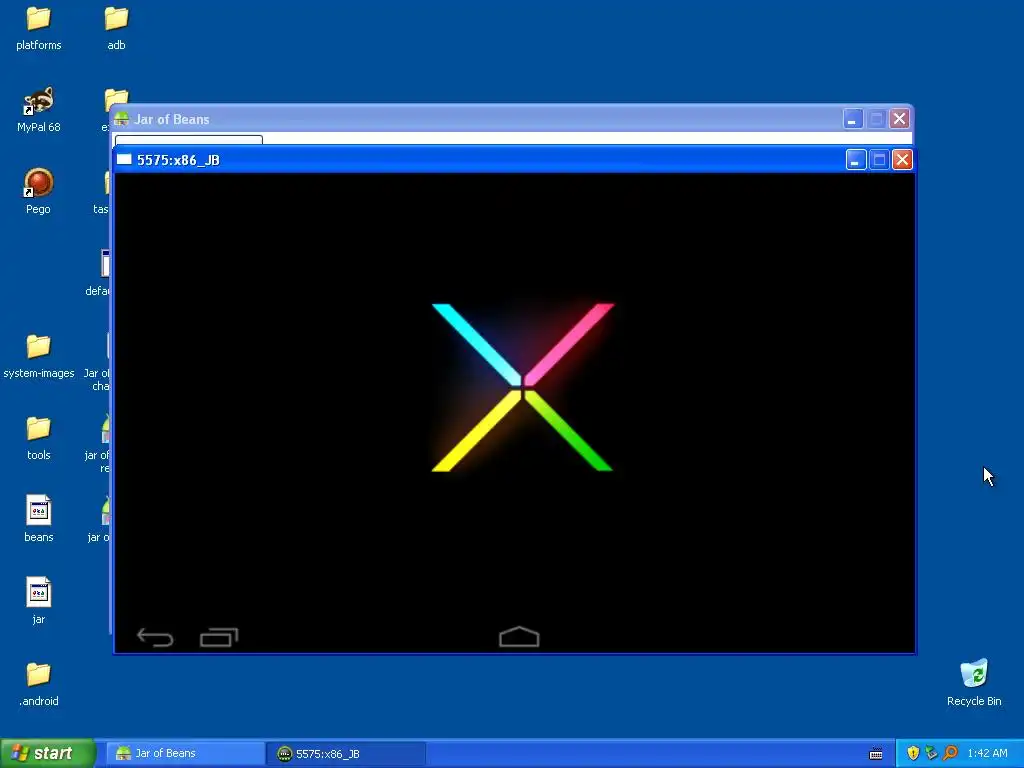1024x768 pixels.
Task: Click the Safely Remove Hardware tray icon
Action: click(931, 753)
